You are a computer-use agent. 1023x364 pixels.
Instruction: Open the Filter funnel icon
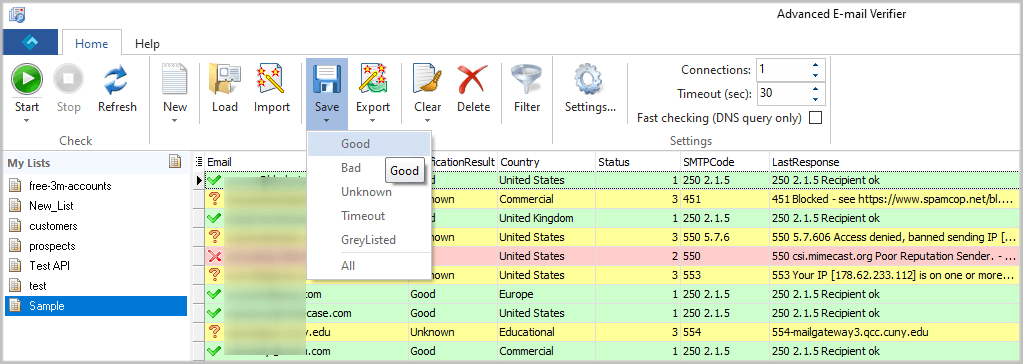click(x=527, y=80)
